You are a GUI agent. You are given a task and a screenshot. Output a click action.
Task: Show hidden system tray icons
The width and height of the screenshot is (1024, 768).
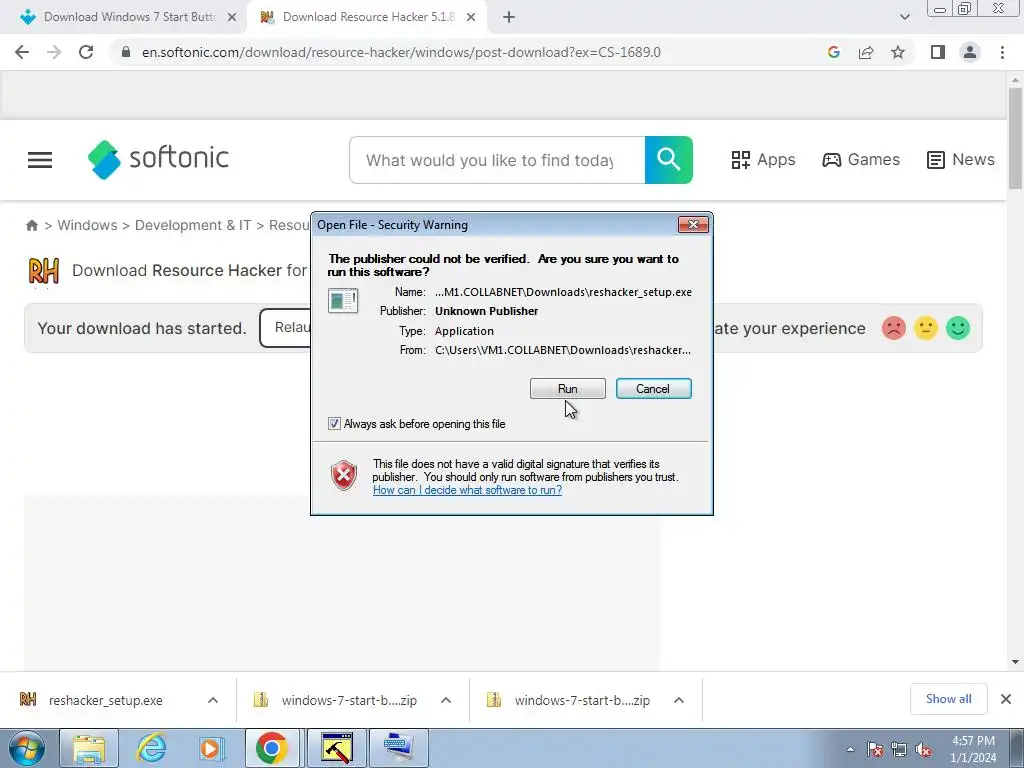tap(850, 750)
